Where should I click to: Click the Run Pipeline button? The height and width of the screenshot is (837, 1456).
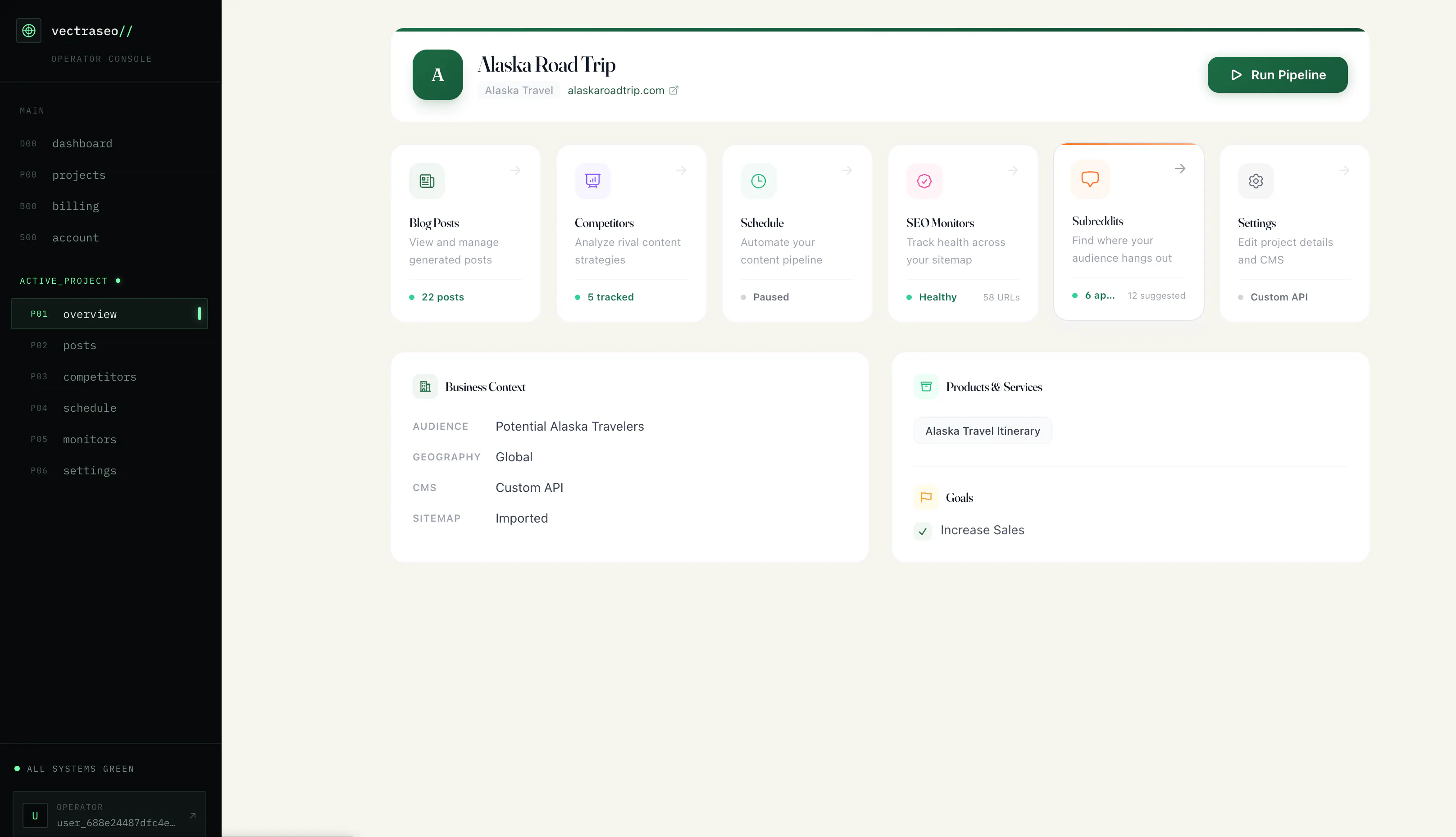pos(1277,75)
